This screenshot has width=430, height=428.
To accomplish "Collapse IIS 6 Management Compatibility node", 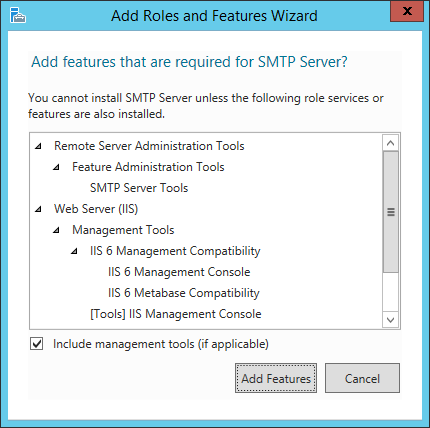I will pyautogui.click(x=74, y=251).
